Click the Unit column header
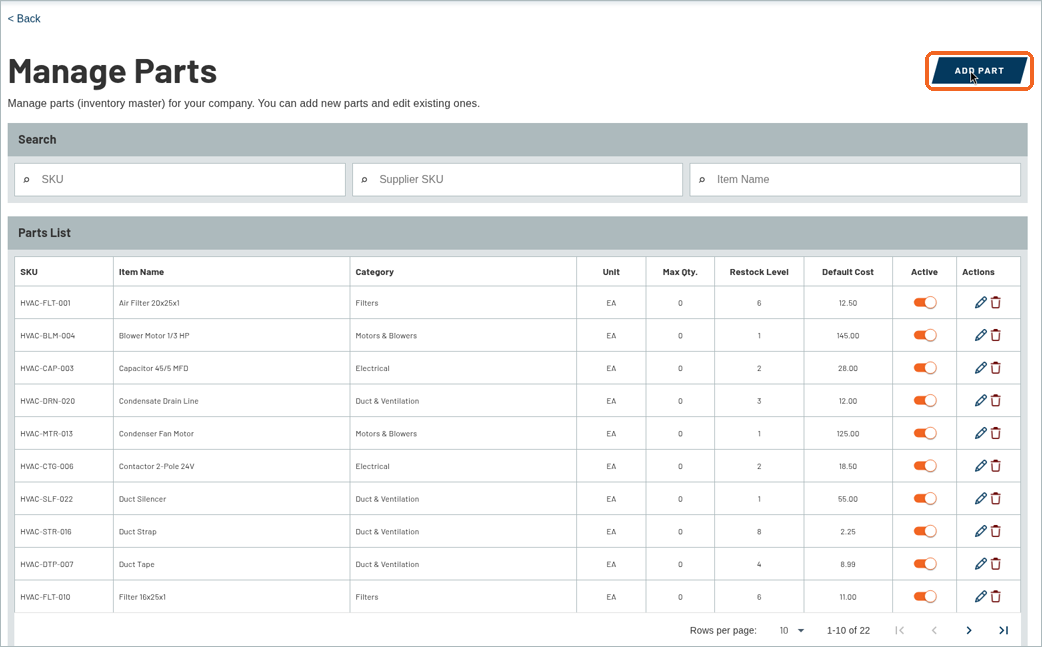Viewport: 1042px width, 647px height. pyautogui.click(x=611, y=272)
